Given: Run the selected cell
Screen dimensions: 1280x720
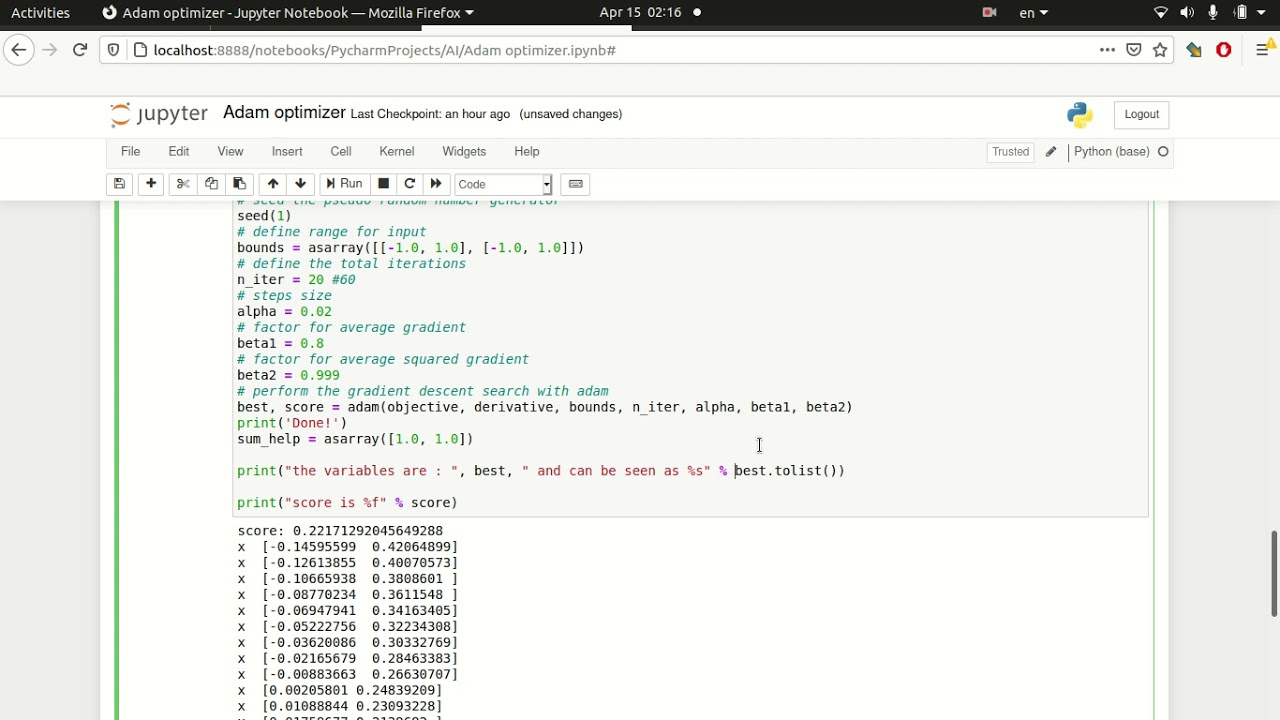Looking at the screenshot, I should [x=343, y=184].
